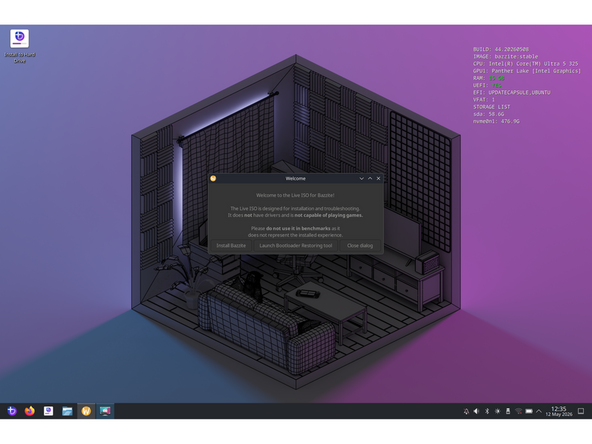Screen dimensions: 592x444
Task: Open the Install to Hard Drive desktop icon
Action: pyautogui.click(x=20, y=46)
